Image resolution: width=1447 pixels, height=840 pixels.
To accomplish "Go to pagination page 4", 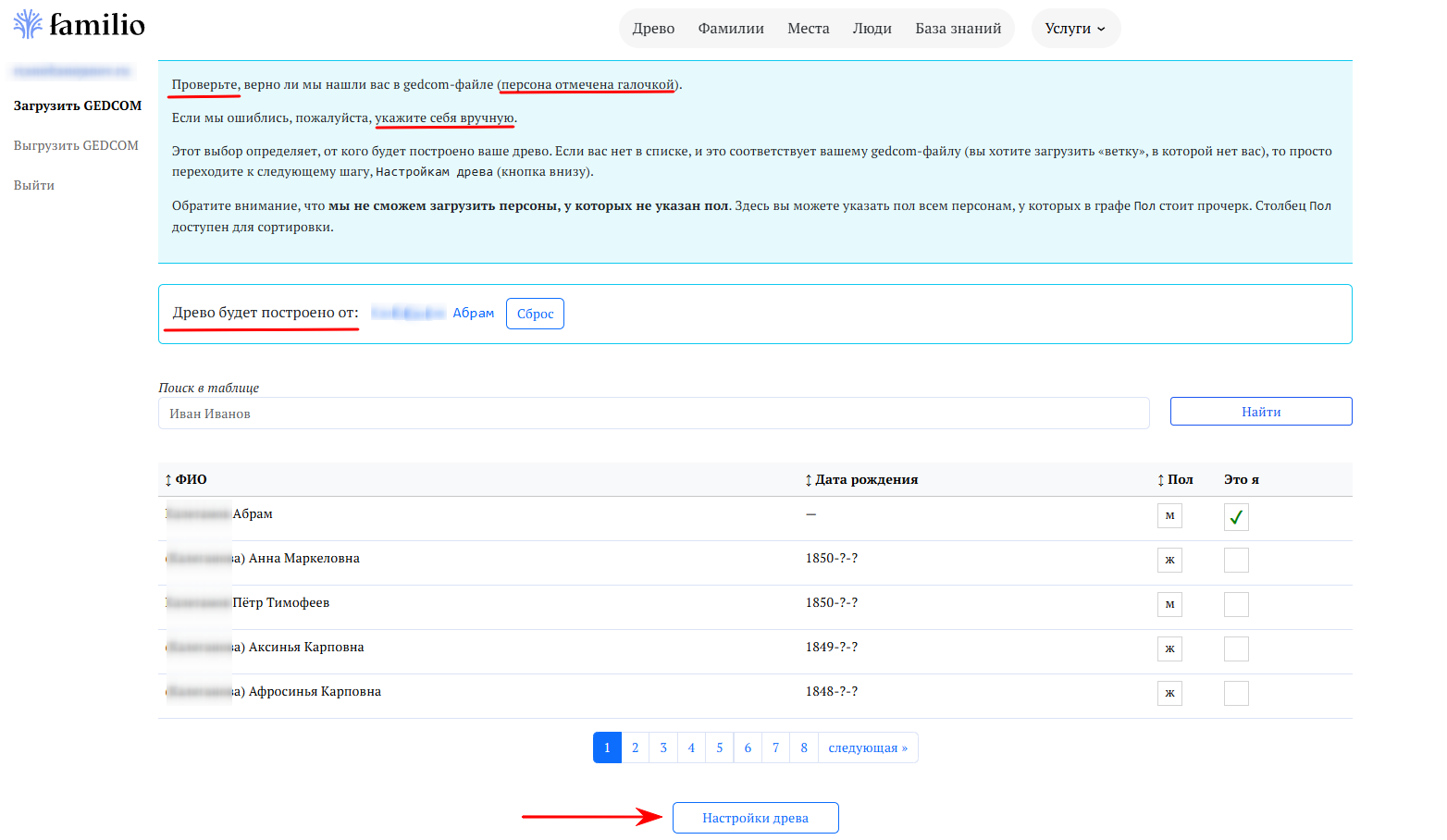I will 691,747.
